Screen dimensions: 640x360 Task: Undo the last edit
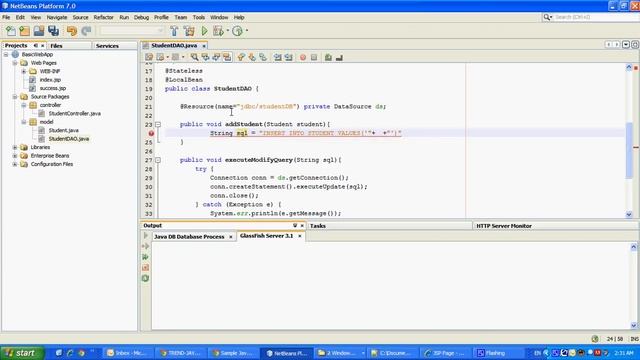pos(72,31)
